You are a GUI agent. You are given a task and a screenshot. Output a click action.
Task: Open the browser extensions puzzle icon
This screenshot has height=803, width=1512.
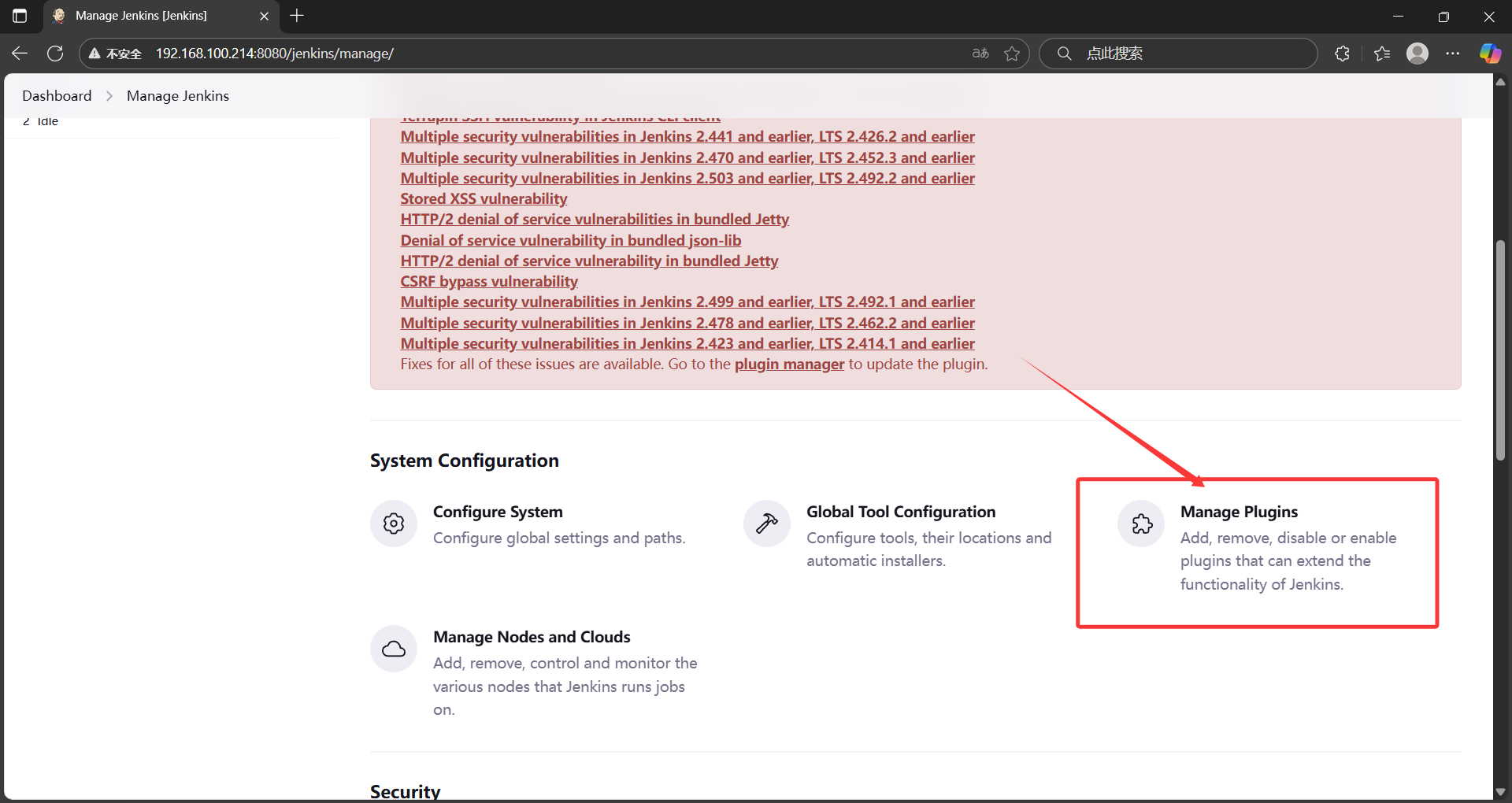(1343, 54)
